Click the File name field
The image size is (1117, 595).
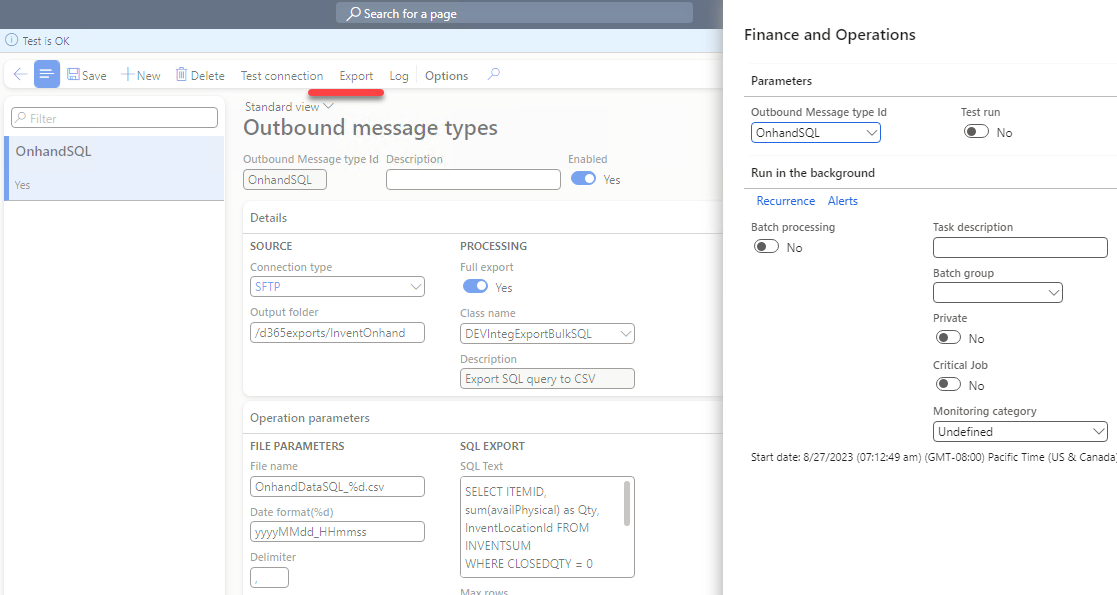(337, 487)
